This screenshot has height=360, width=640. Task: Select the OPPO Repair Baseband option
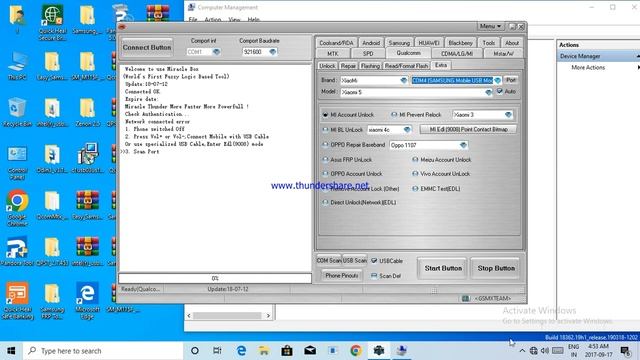[325, 144]
